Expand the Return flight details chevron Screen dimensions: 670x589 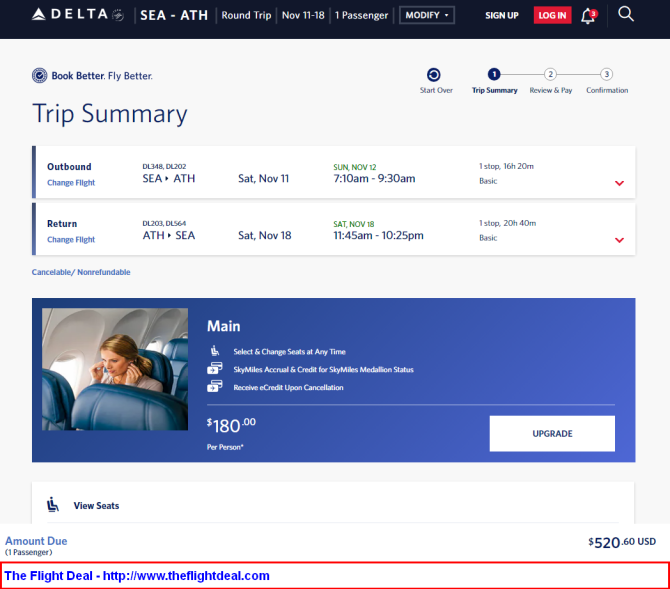619,240
